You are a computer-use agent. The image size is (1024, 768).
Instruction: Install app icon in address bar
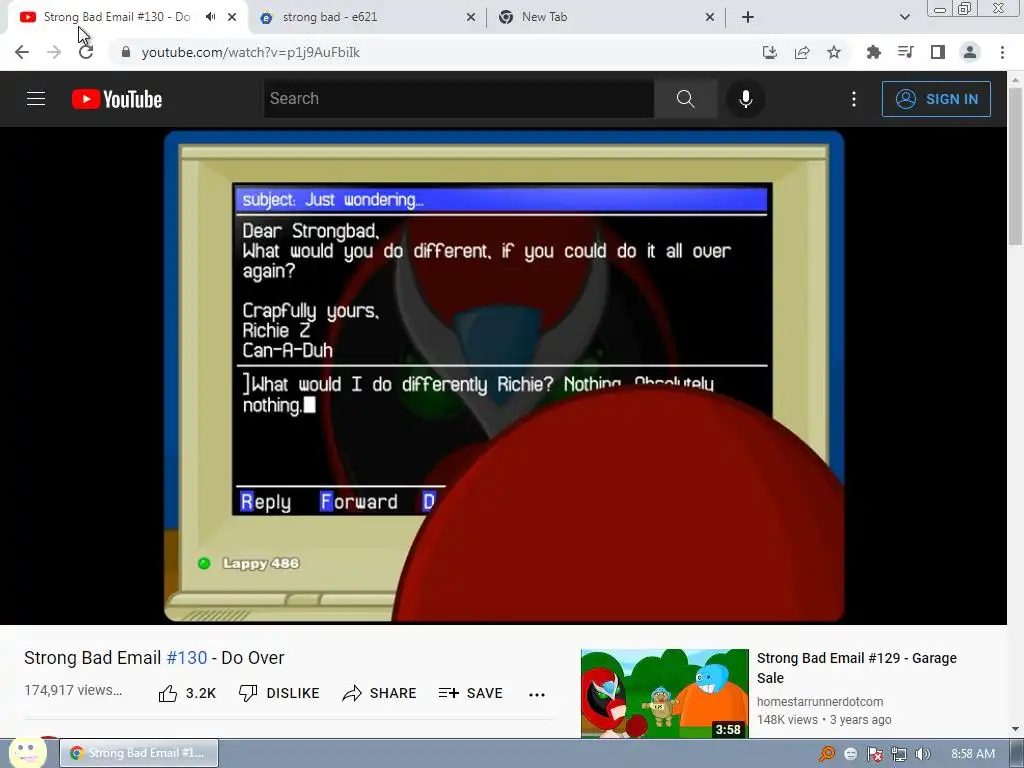(769, 52)
